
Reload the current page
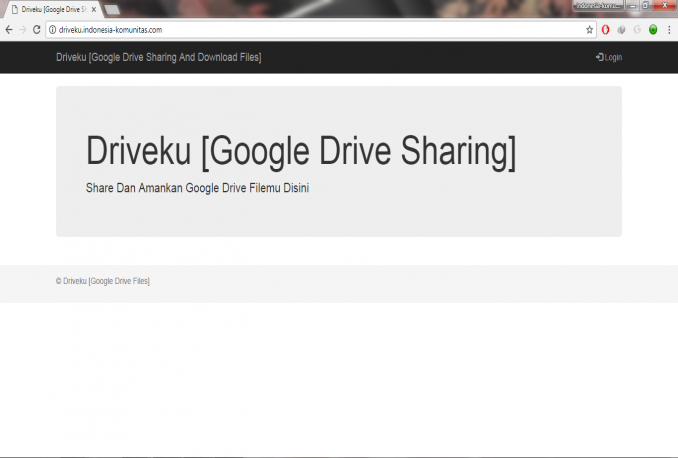click(x=37, y=30)
